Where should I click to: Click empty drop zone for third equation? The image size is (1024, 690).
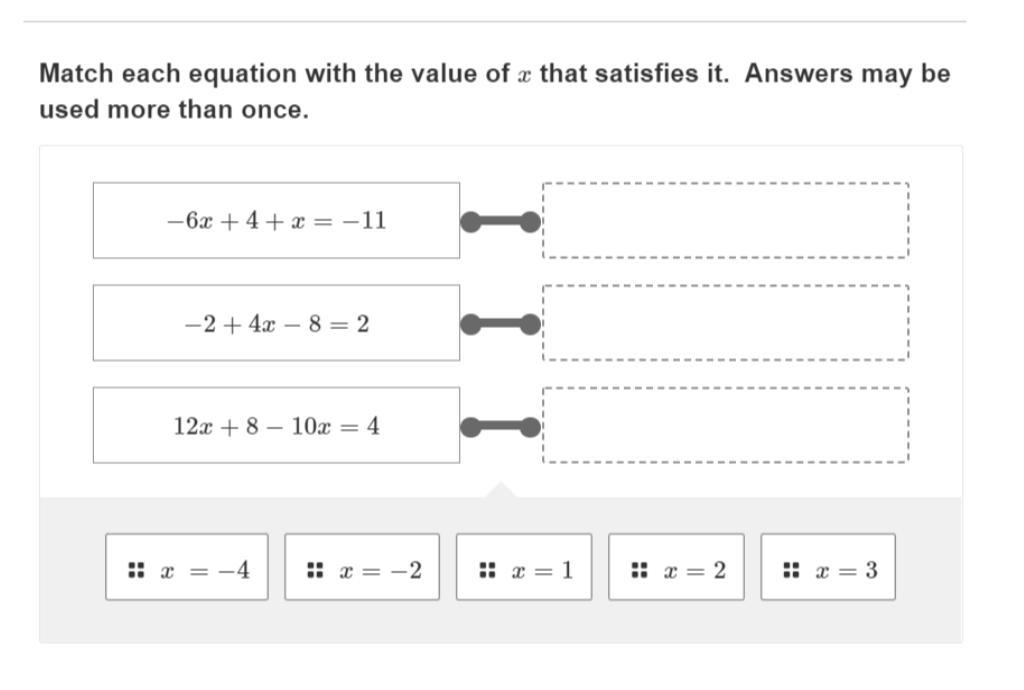pyautogui.click(x=726, y=425)
